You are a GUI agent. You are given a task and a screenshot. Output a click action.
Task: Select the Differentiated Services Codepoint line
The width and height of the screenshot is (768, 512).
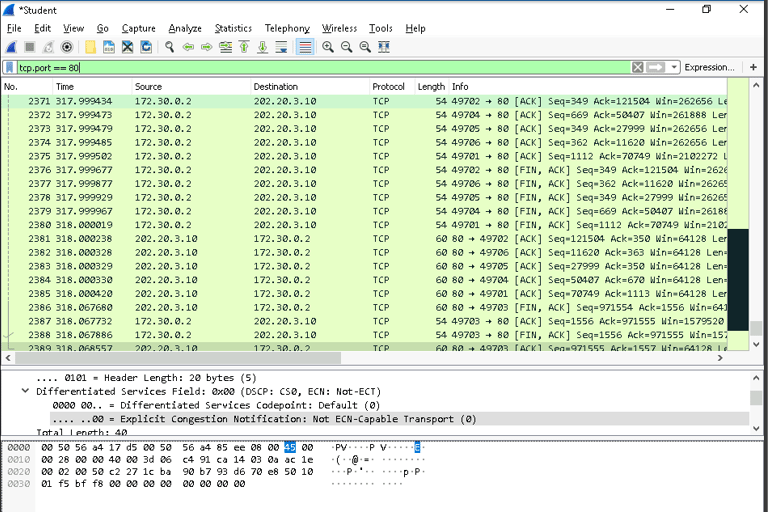[x=216, y=405]
